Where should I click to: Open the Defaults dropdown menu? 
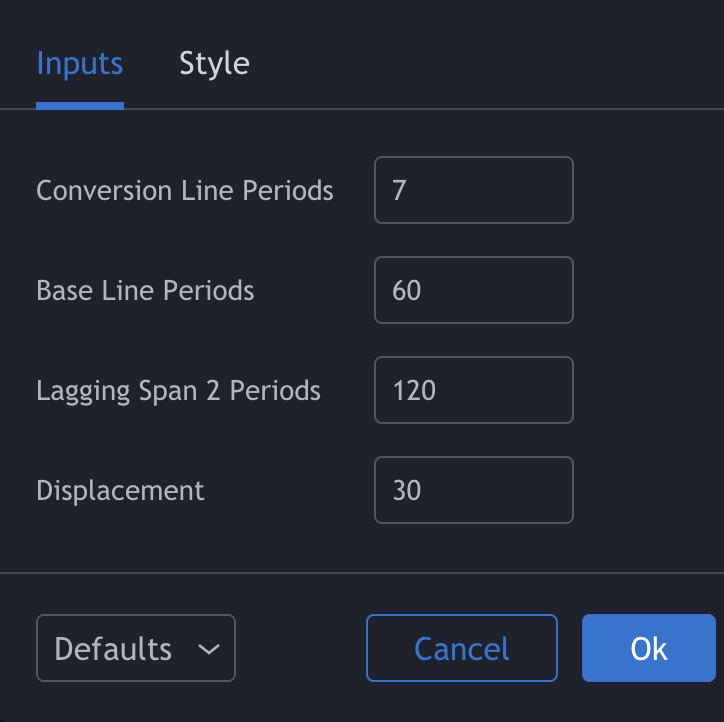136,648
